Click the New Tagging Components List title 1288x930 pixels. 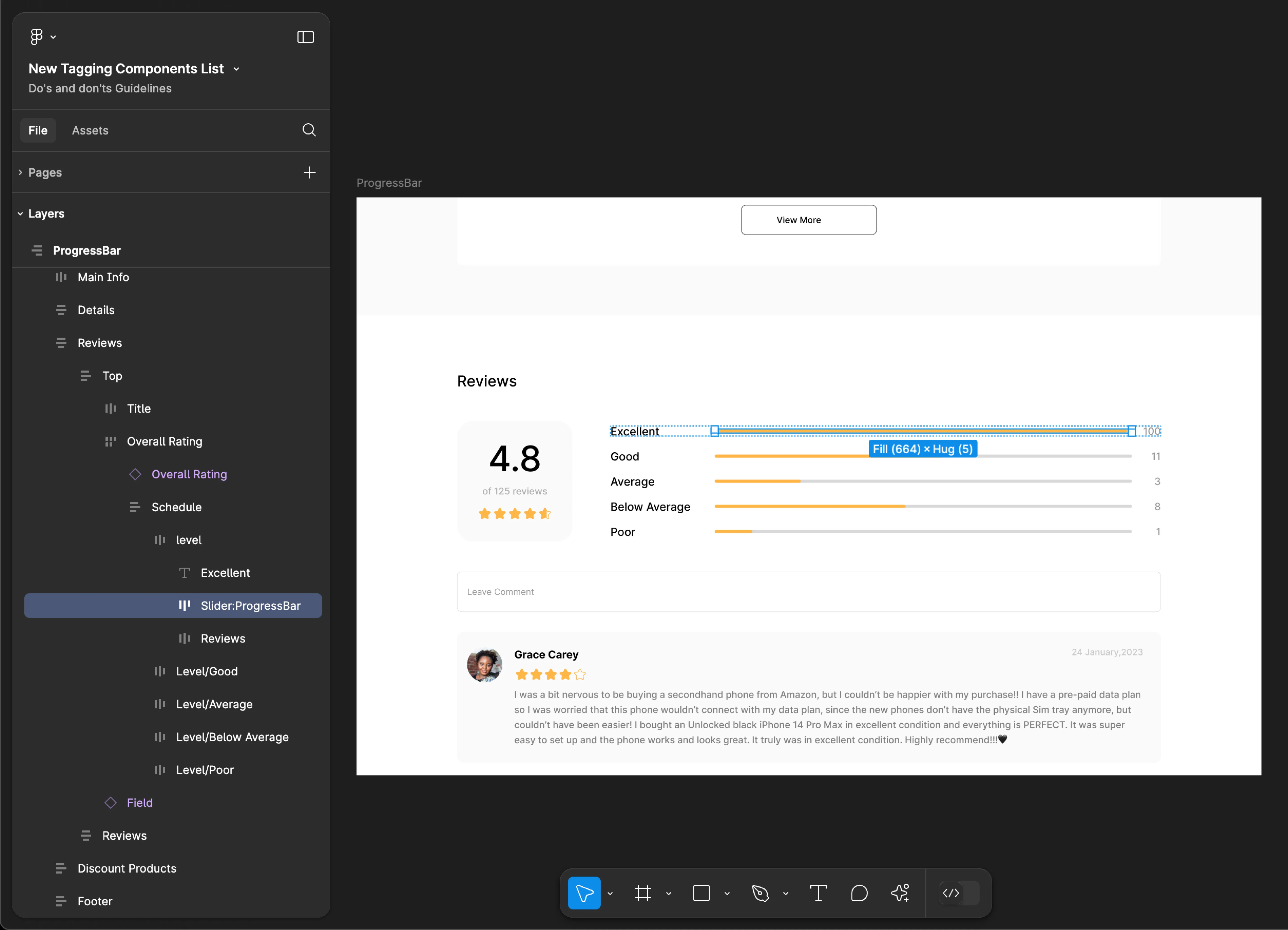coord(126,69)
